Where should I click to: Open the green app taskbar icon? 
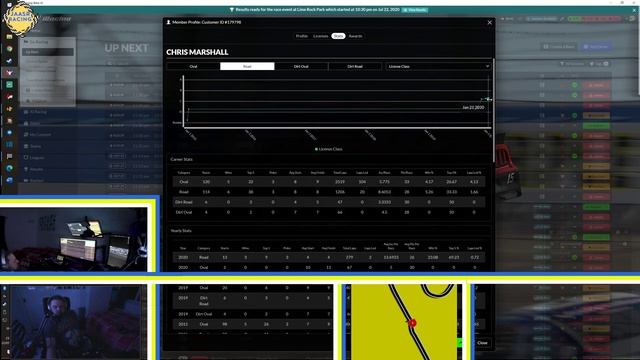pyautogui.click(x=9, y=84)
